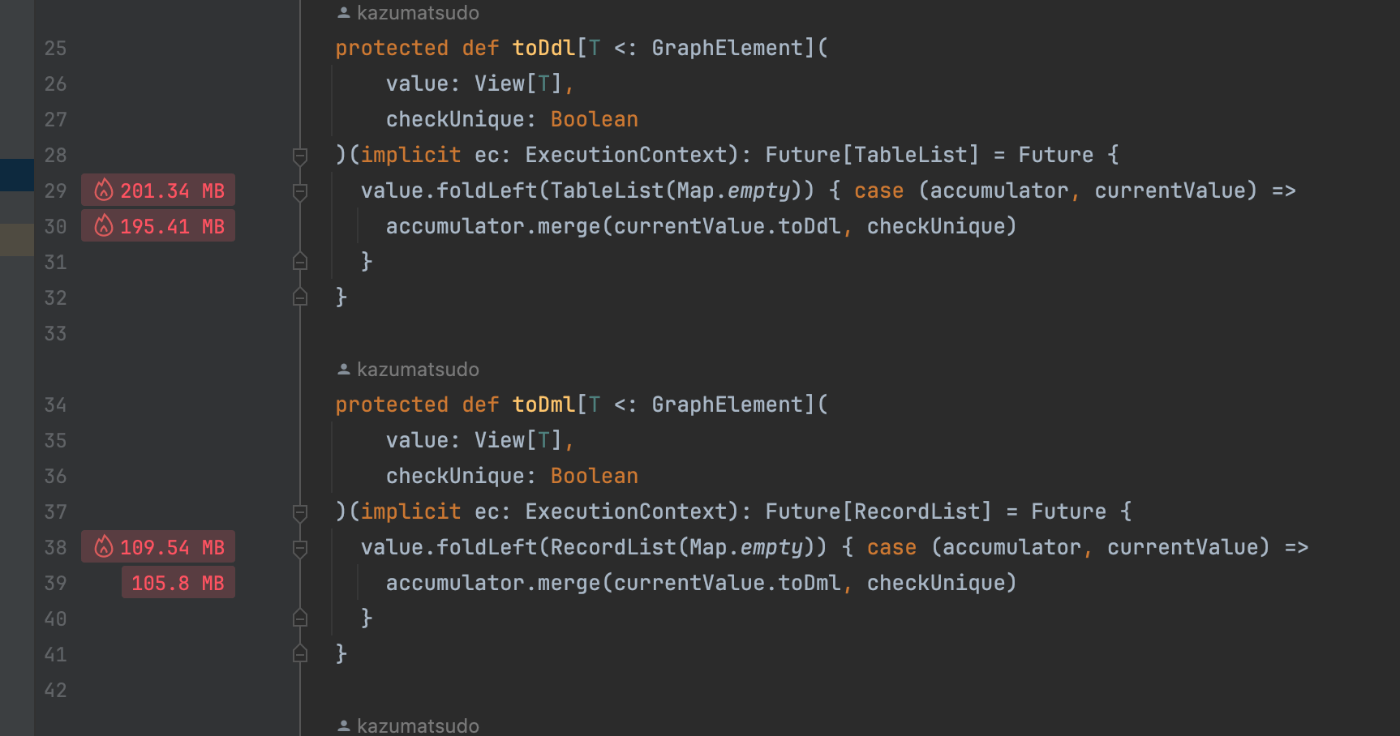The width and height of the screenshot is (1400, 736).
Task: Open the 105.8 MB memory allocation badge
Action: 178,583
